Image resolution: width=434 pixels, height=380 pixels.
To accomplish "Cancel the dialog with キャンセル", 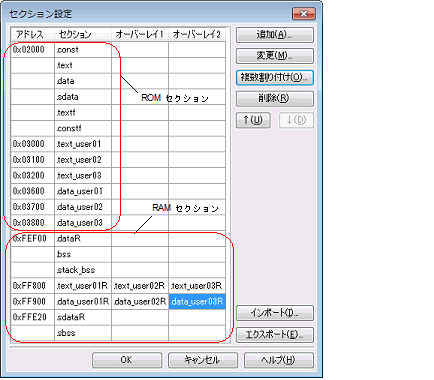I will coord(203,360).
